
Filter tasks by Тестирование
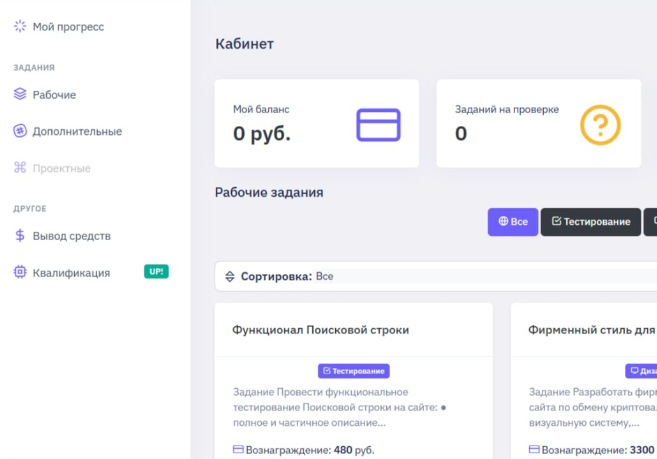click(x=591, y=222)
